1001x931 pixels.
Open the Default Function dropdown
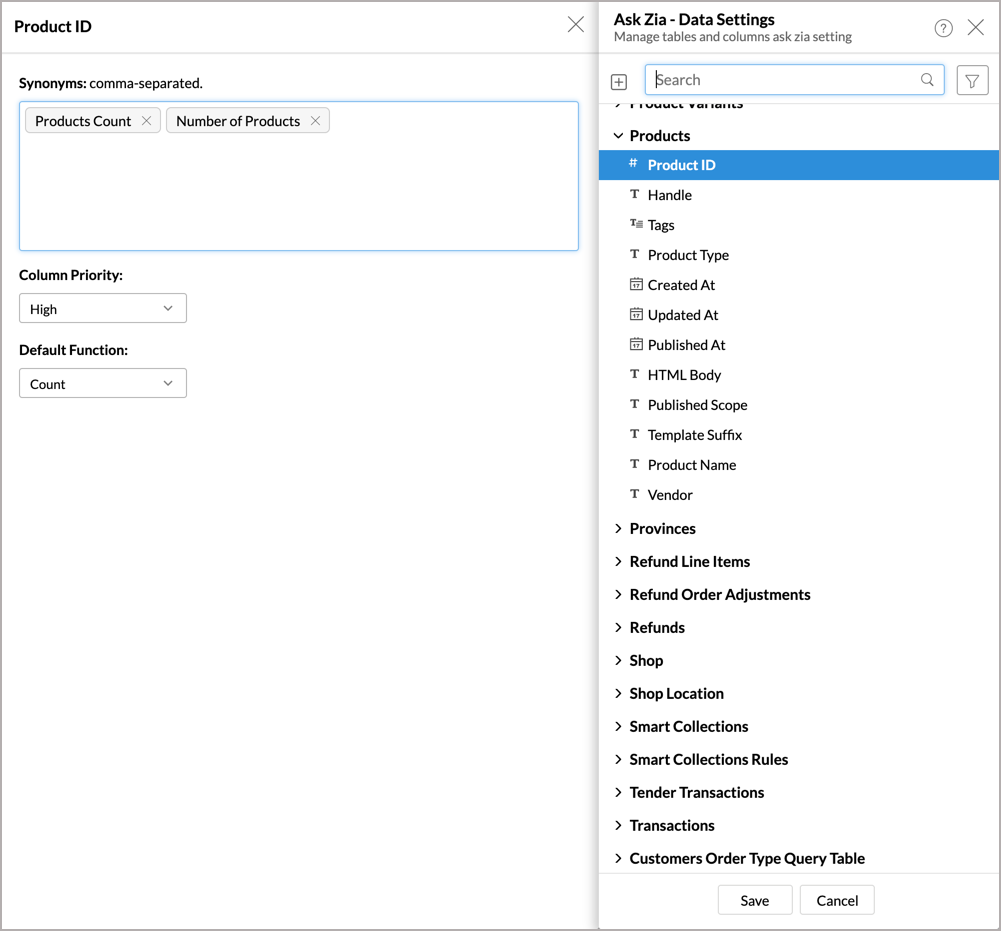[x=103, y=384]
